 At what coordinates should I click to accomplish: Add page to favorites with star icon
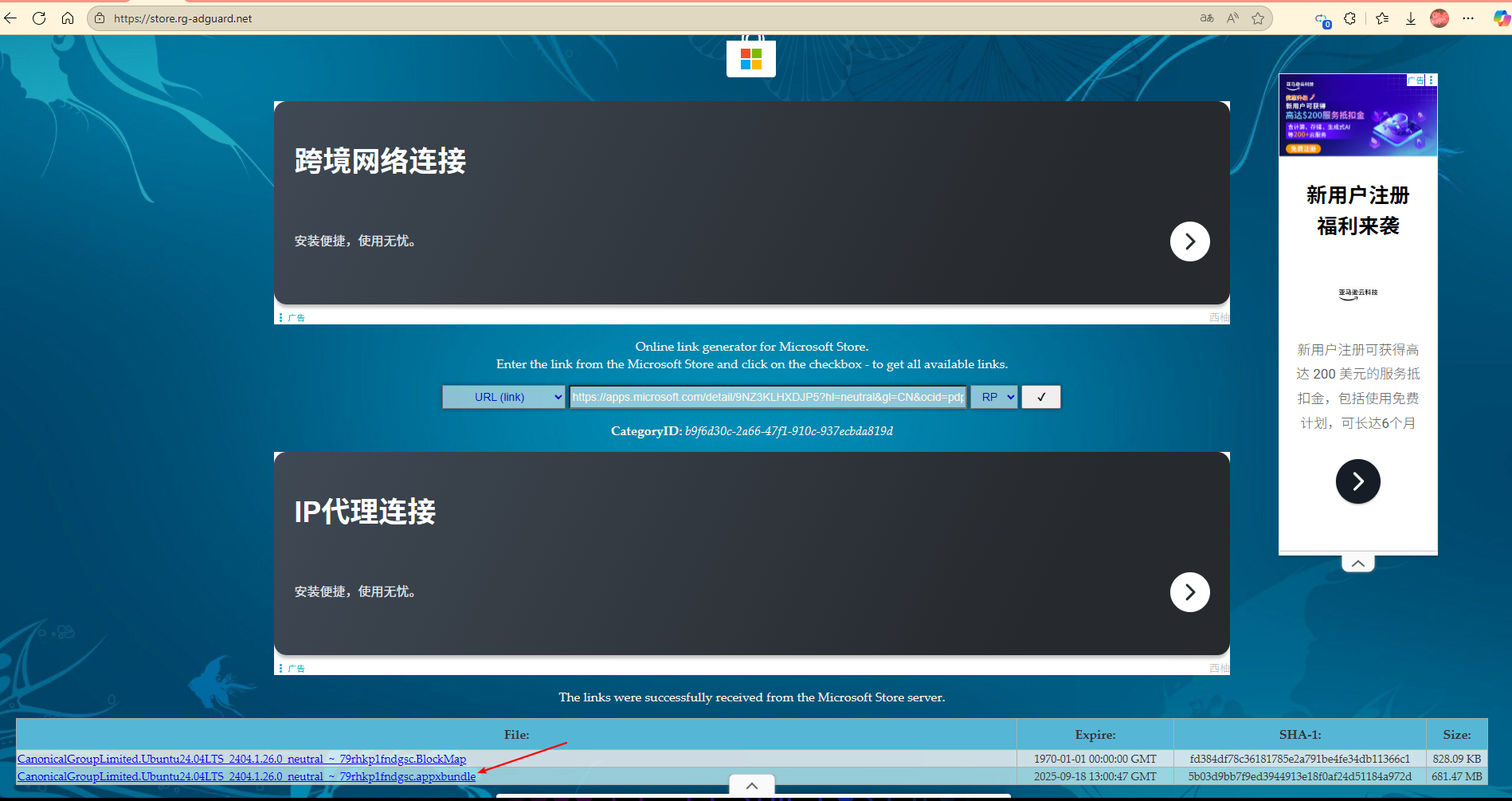click(x=1258, y=18)
